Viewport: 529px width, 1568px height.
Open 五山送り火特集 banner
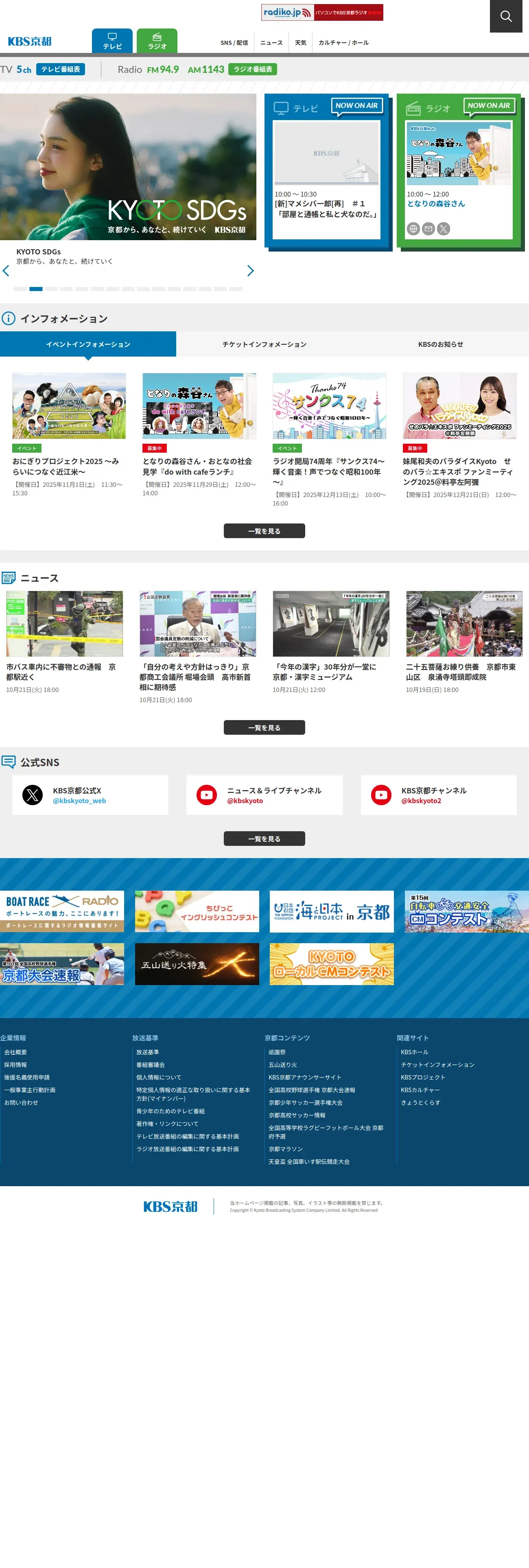coord(197,964)
